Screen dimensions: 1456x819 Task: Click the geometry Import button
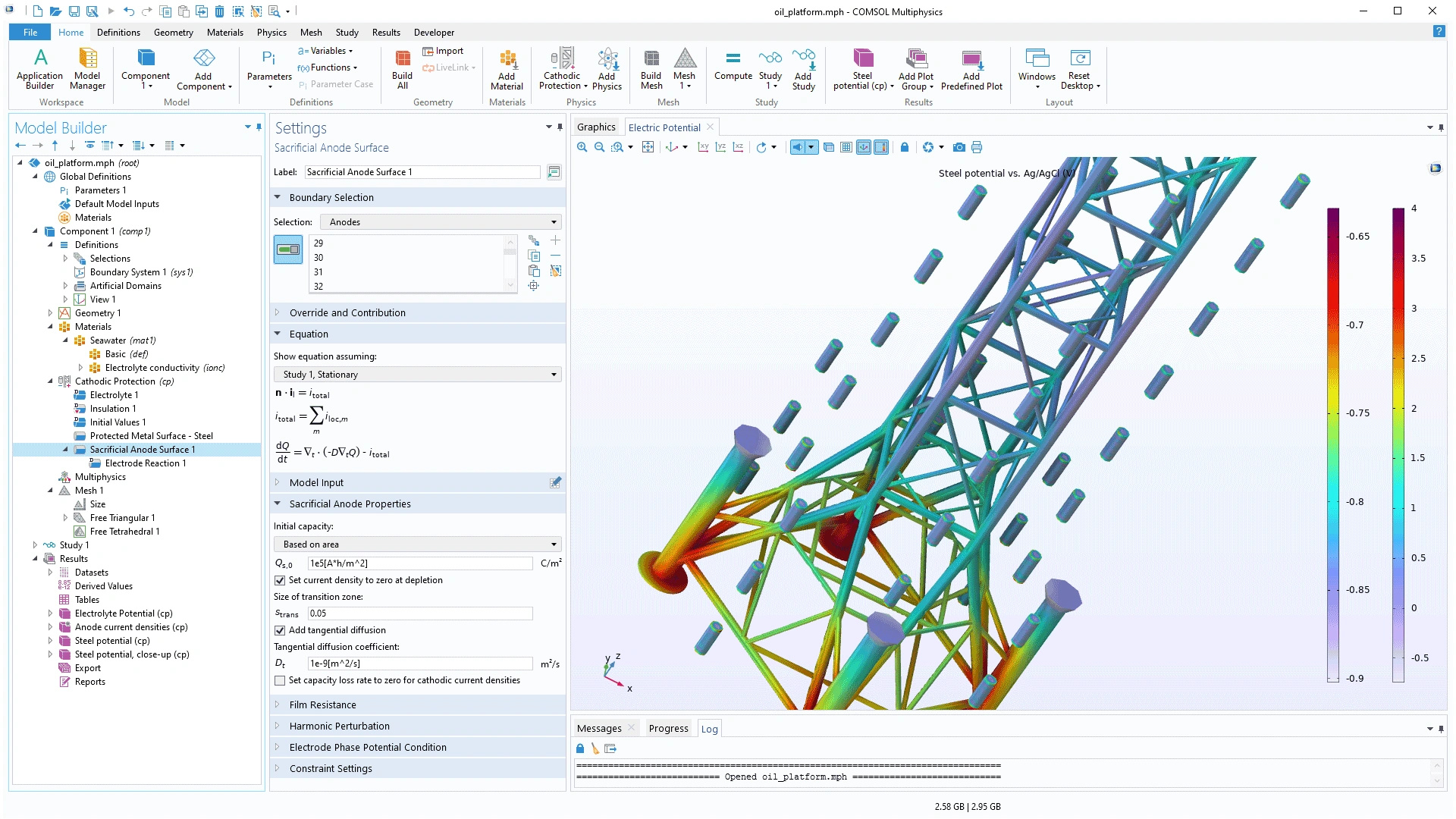coord(443,51)
